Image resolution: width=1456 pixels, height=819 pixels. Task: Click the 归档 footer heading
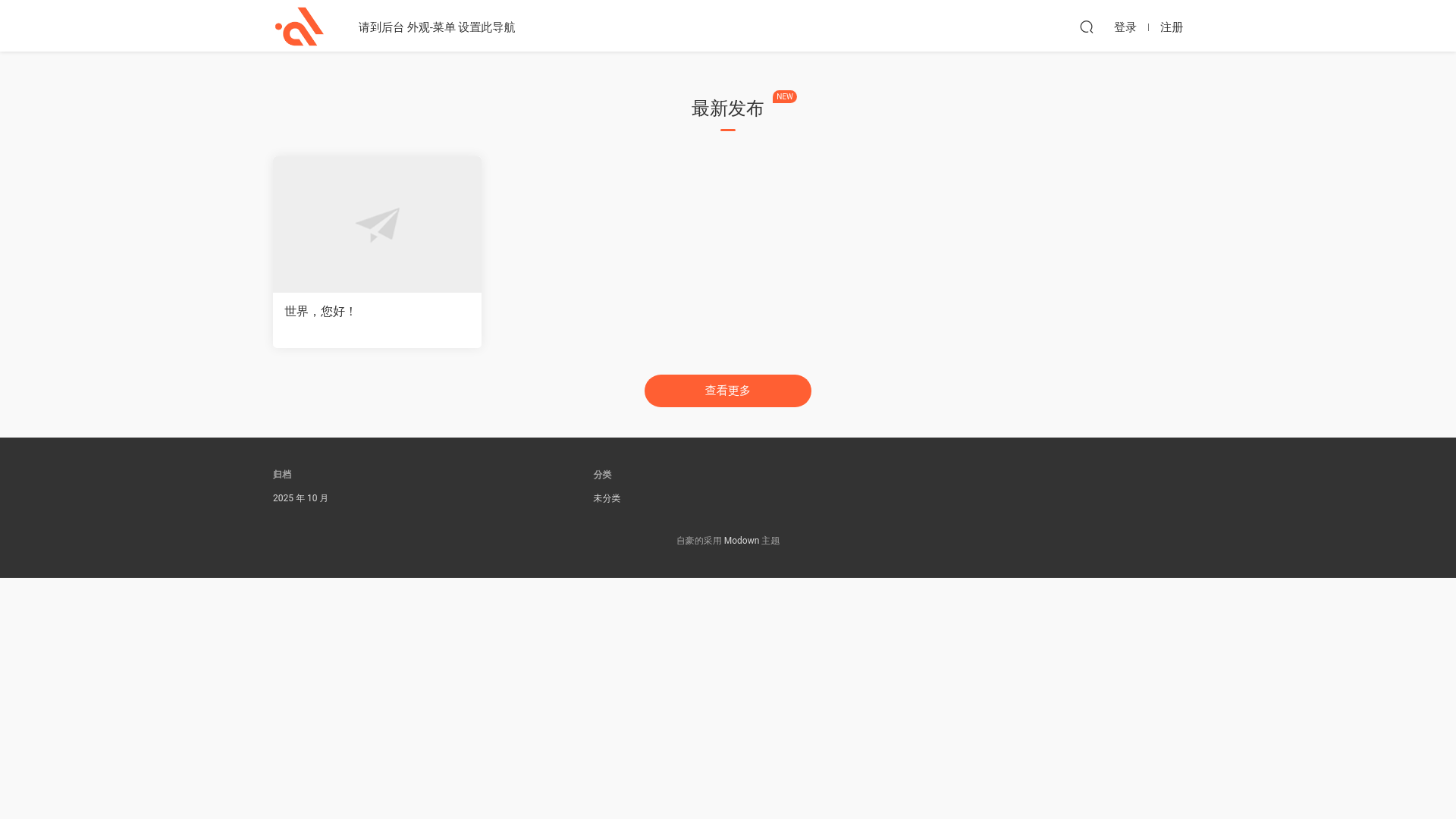282,475
